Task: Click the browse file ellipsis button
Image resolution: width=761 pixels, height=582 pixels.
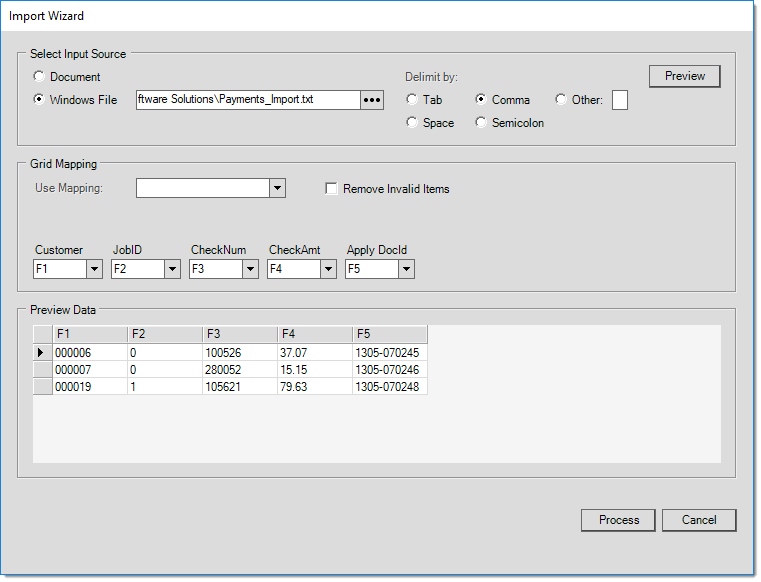Action: (372, 100)
